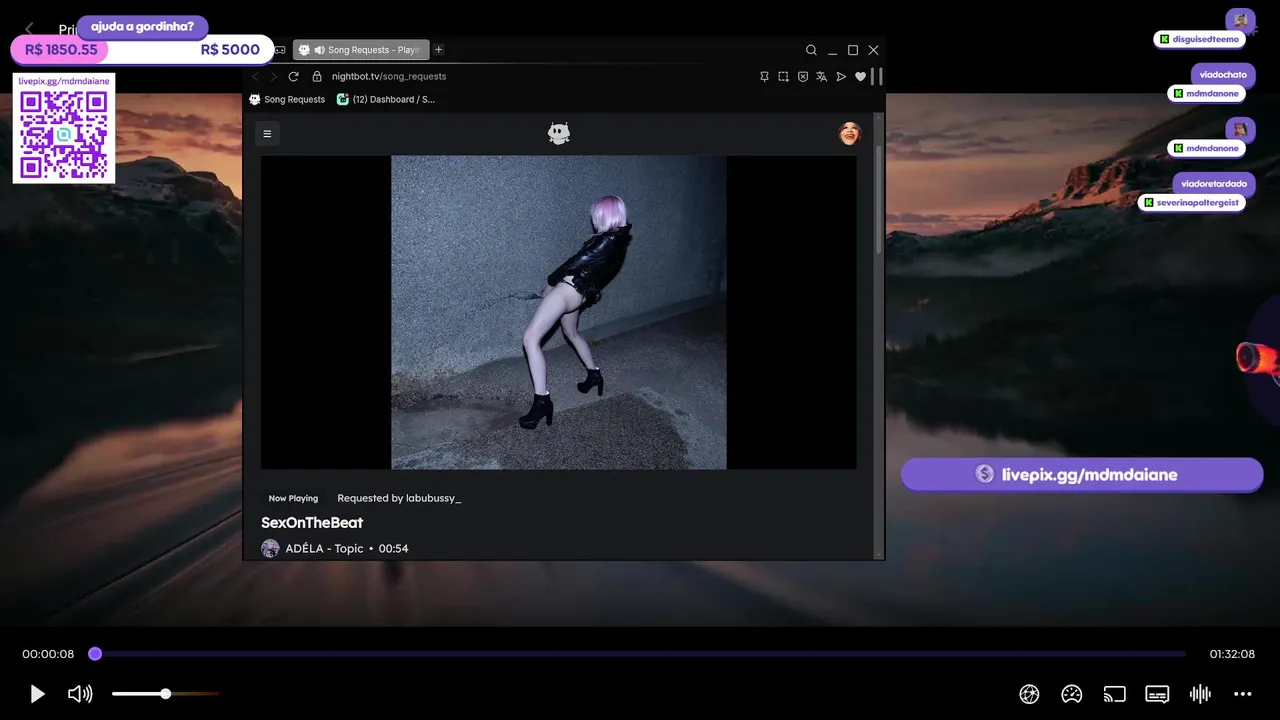
Task: Open the Song Requests bookmark
Action: (x=287, y=99)
